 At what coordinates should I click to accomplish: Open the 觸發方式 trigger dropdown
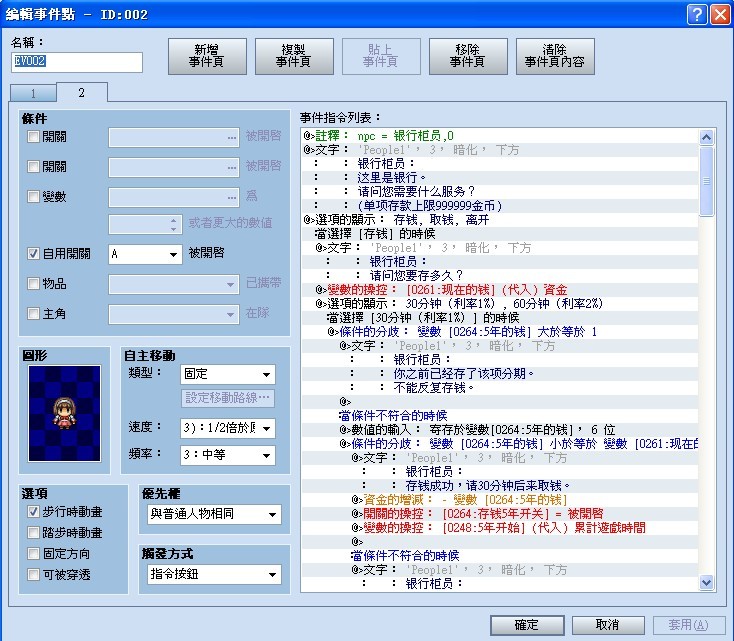click(x=214, y=574)
